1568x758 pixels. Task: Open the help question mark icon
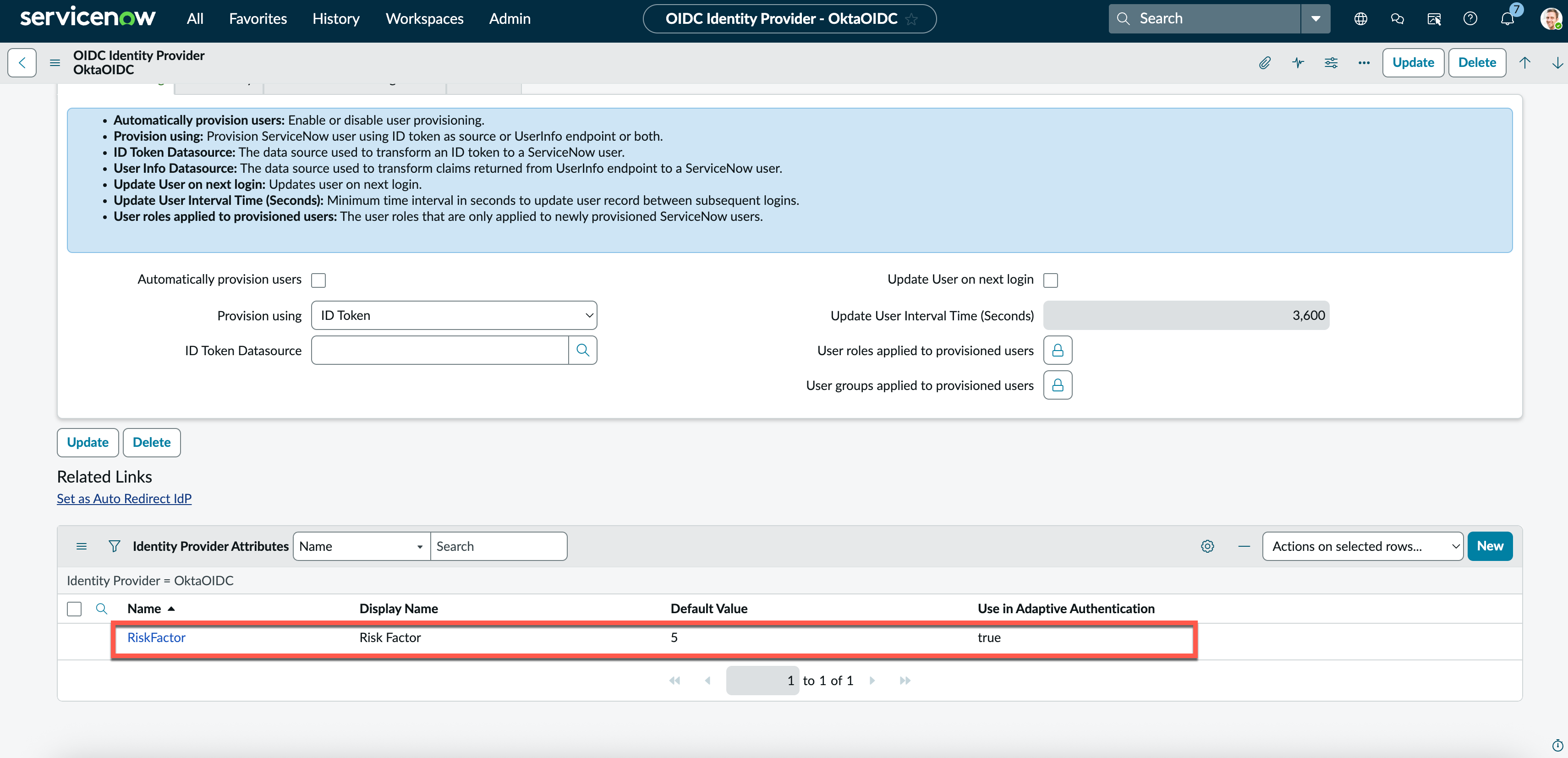point(1470,19)
